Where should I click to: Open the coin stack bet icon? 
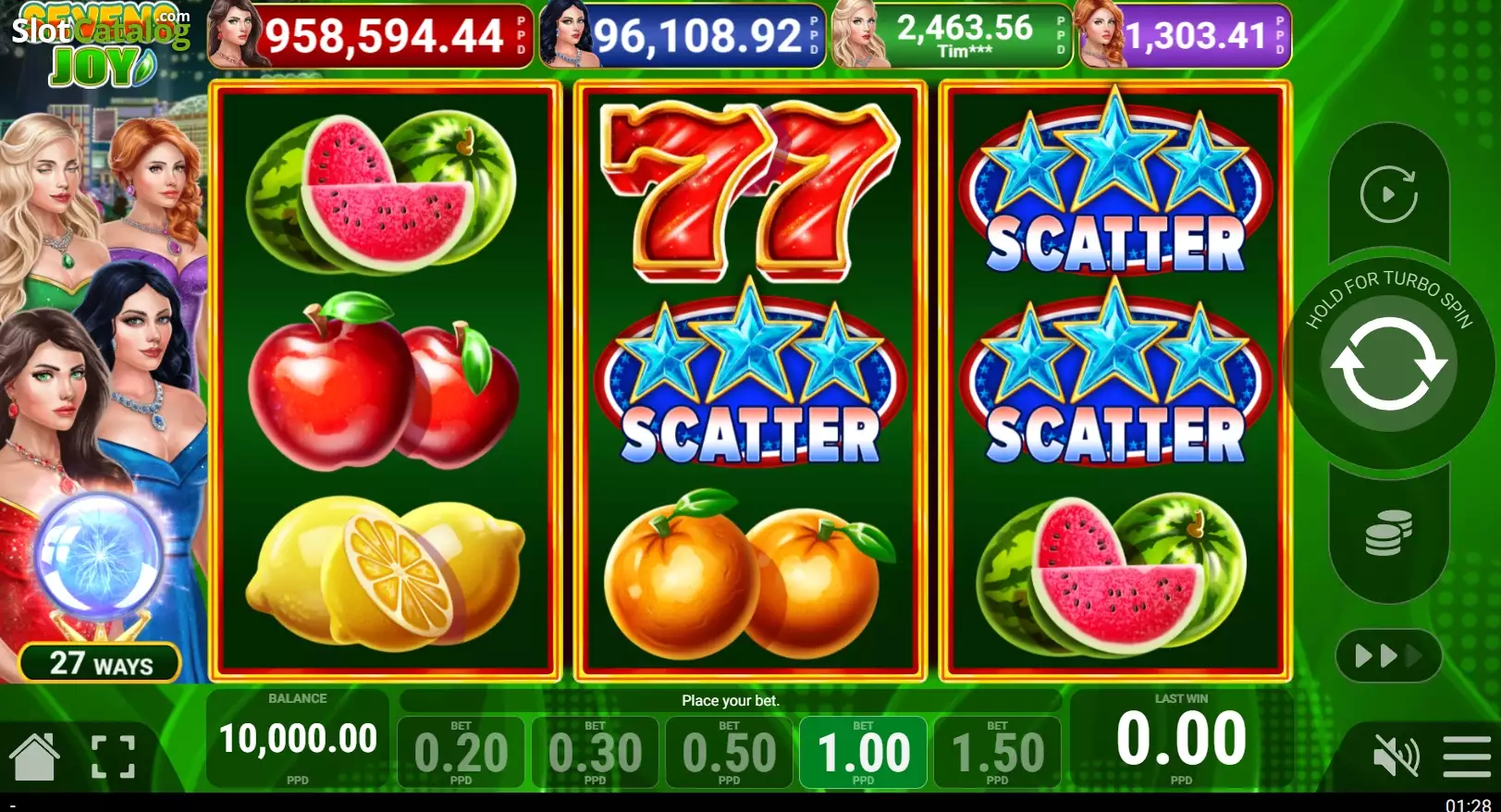1388,533
